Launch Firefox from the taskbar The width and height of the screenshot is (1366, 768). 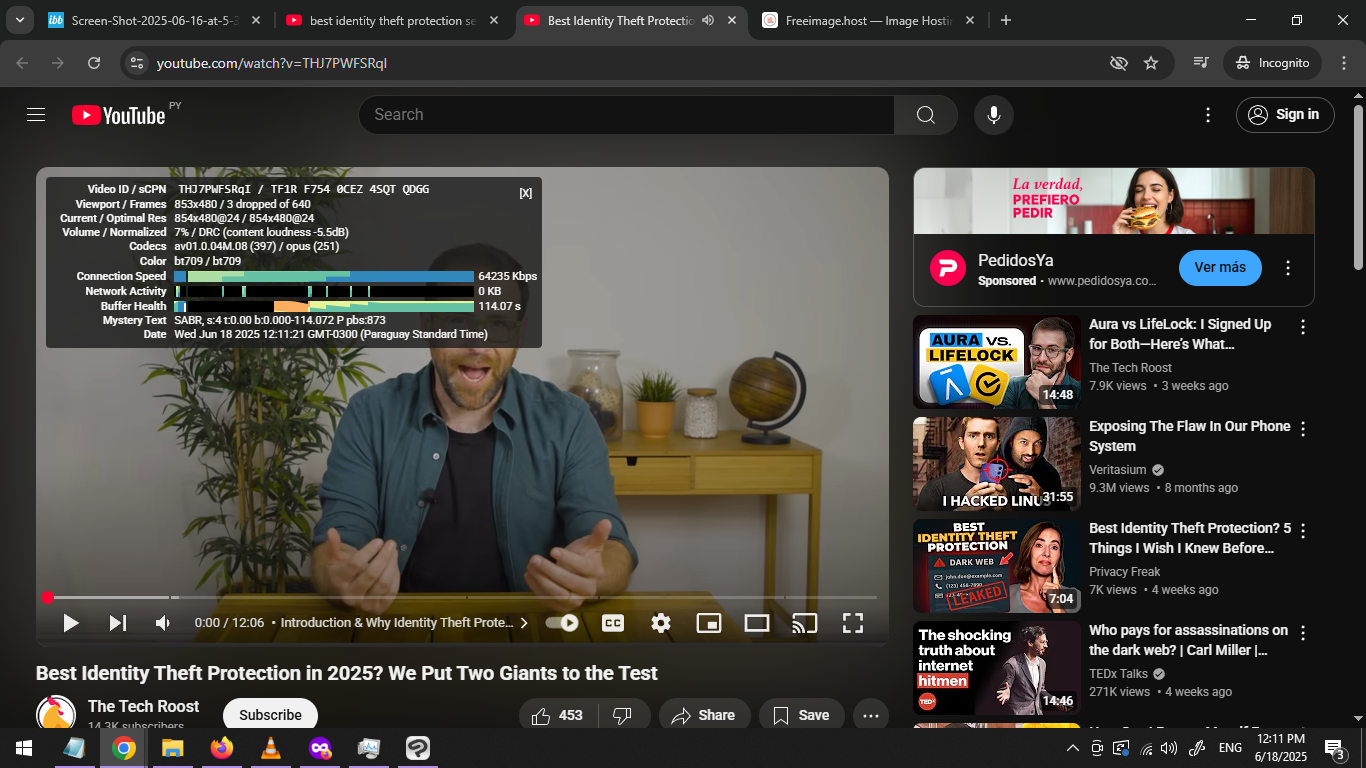click(x=222, y=748)
